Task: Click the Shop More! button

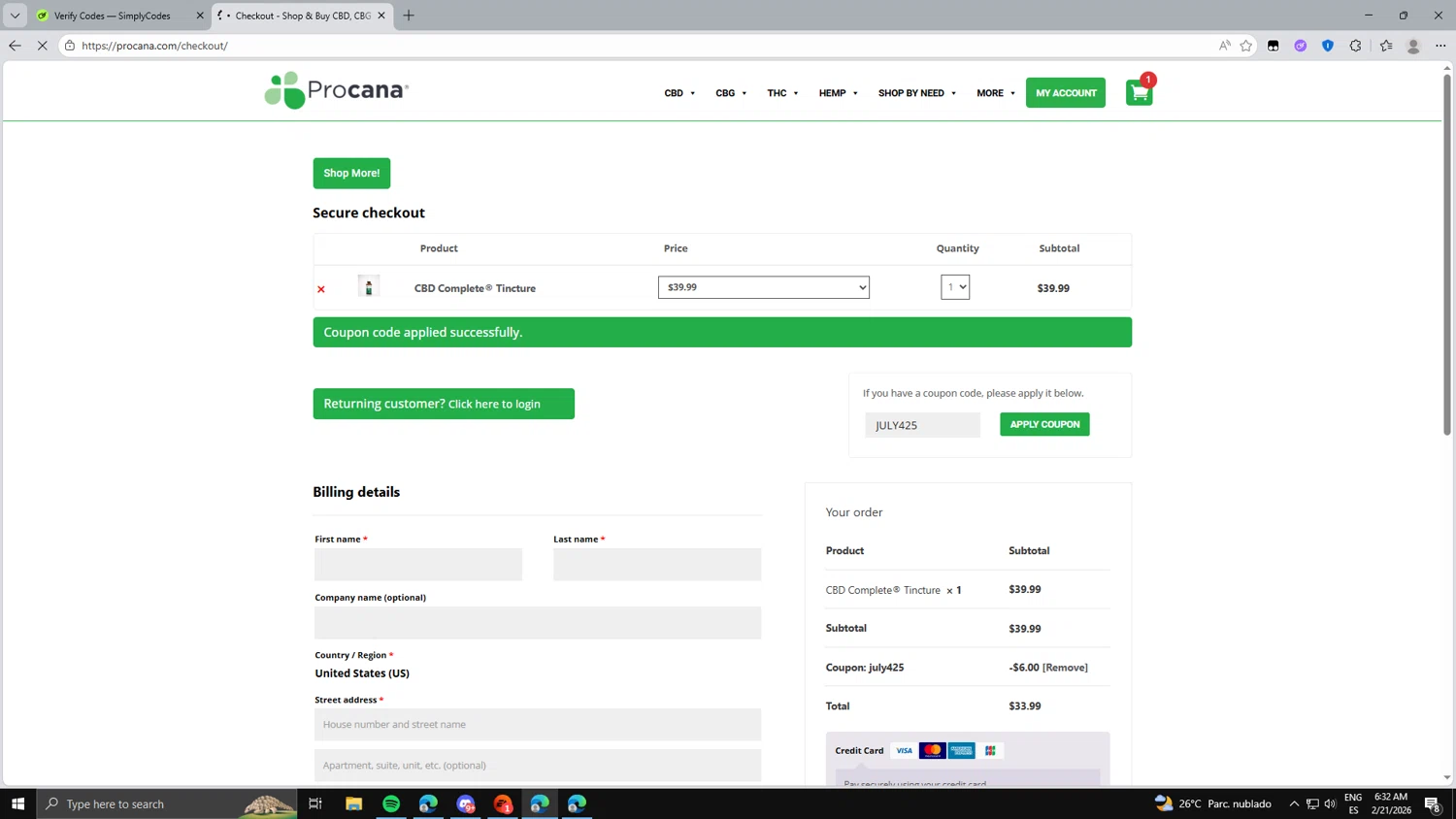Action: 351,173
